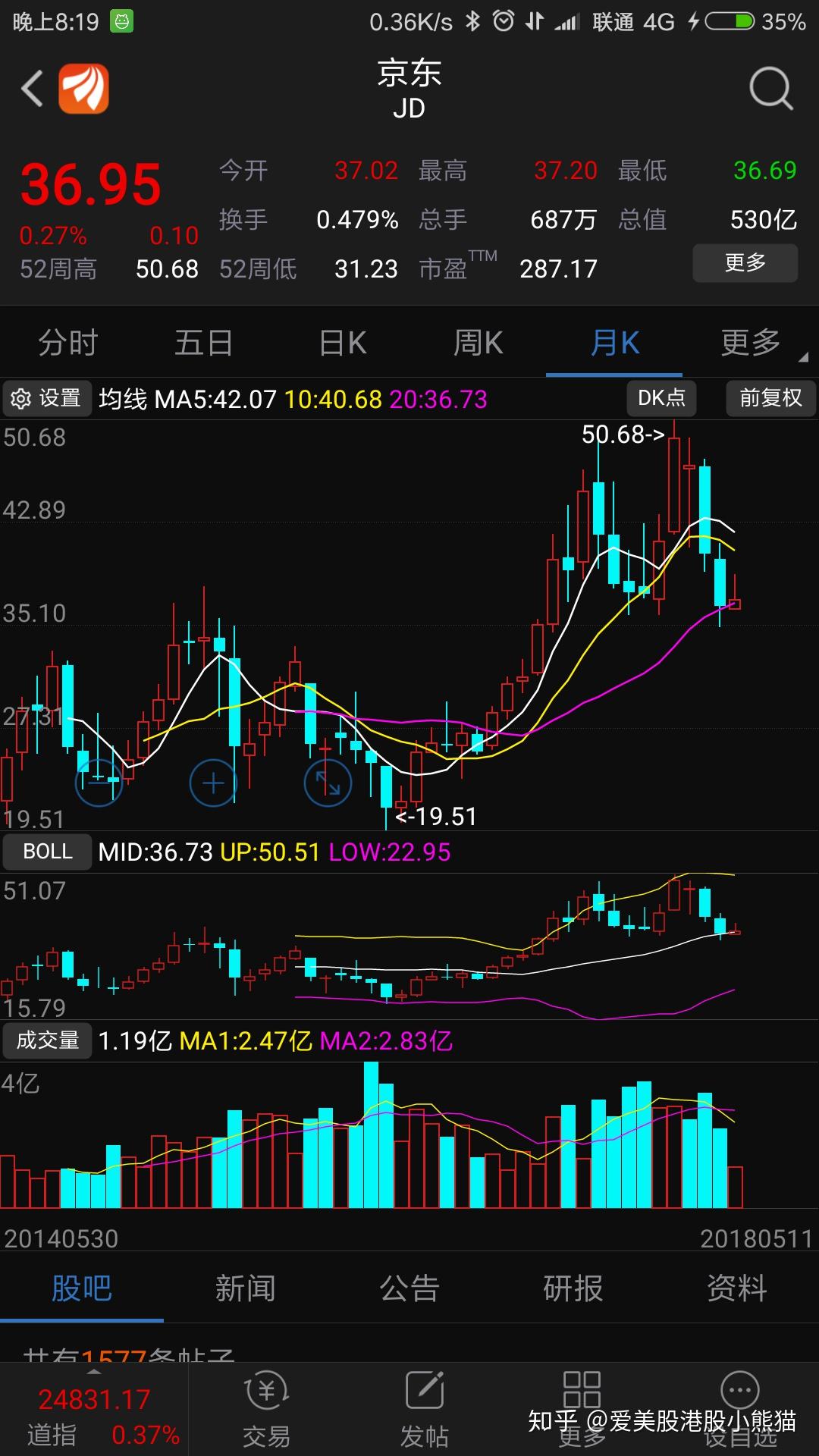Viewport: 819px width, 1456px height.
Task: Click the zoom-out minus circle on chart
Action: tap(99, 782)
